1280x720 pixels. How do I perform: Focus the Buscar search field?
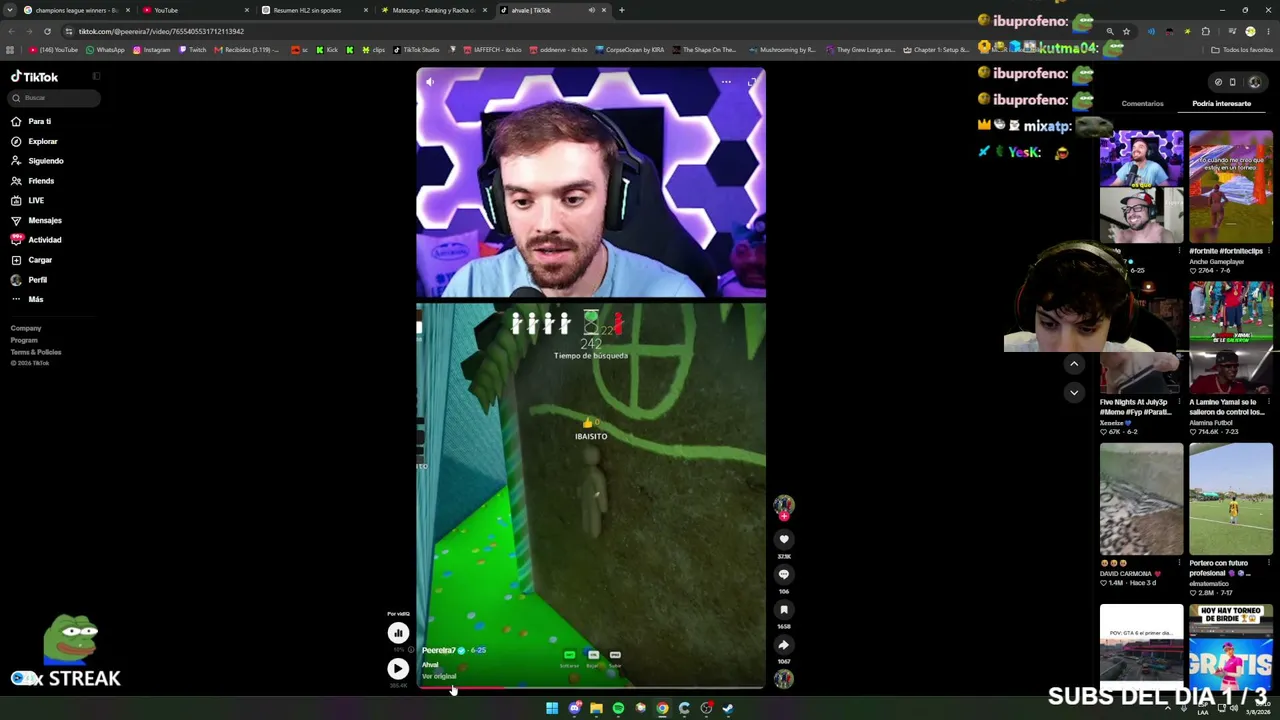pos(54,98)
